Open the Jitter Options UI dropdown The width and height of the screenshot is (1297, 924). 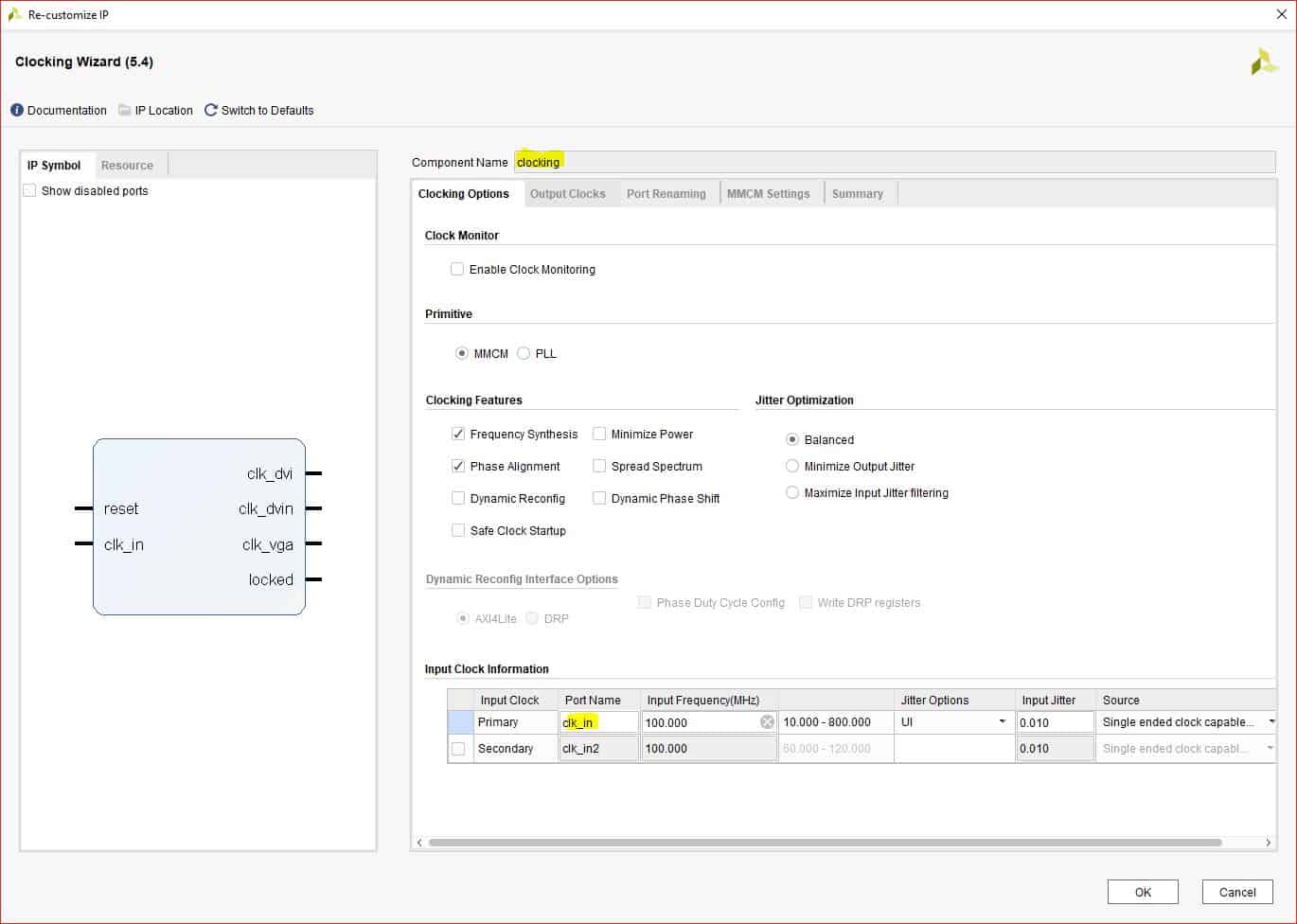[1002, 722]
